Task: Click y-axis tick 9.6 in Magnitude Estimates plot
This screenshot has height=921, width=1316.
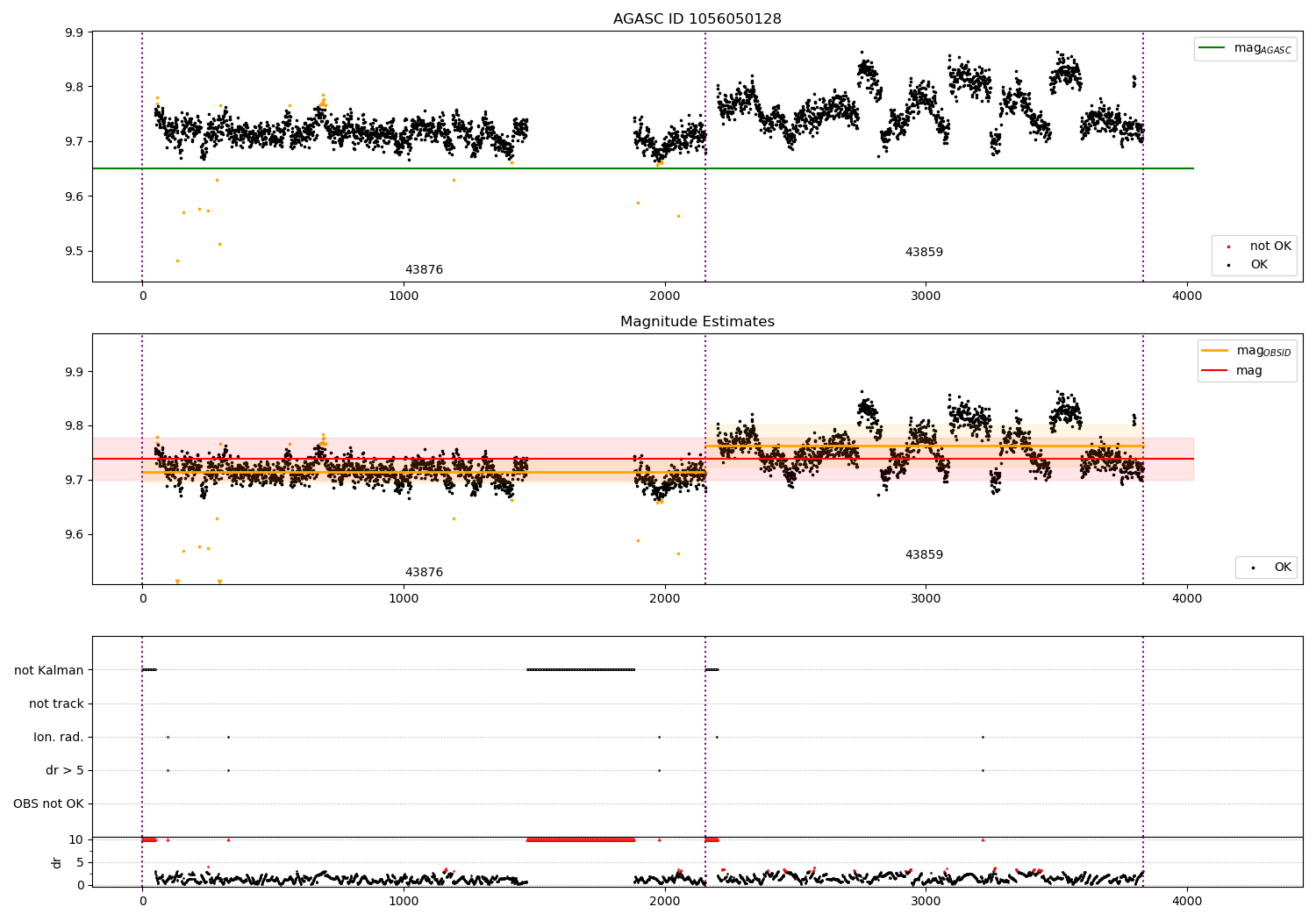Action: [x=75, y=535]
